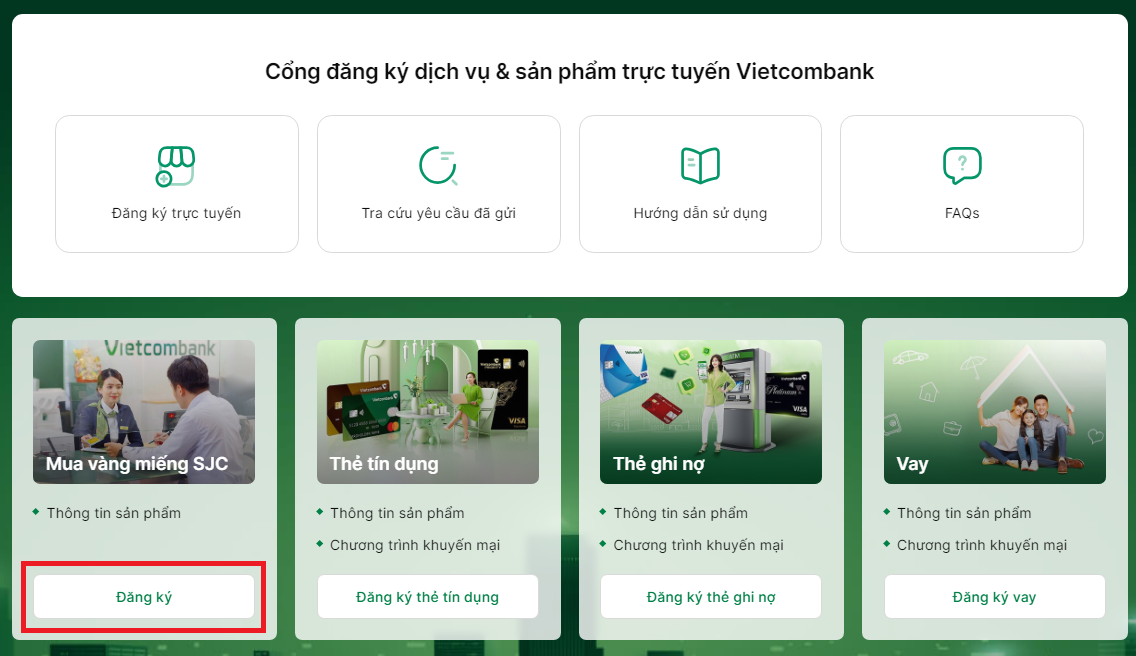Click the magnifier search icon for Tra cứu

[438, 165]
